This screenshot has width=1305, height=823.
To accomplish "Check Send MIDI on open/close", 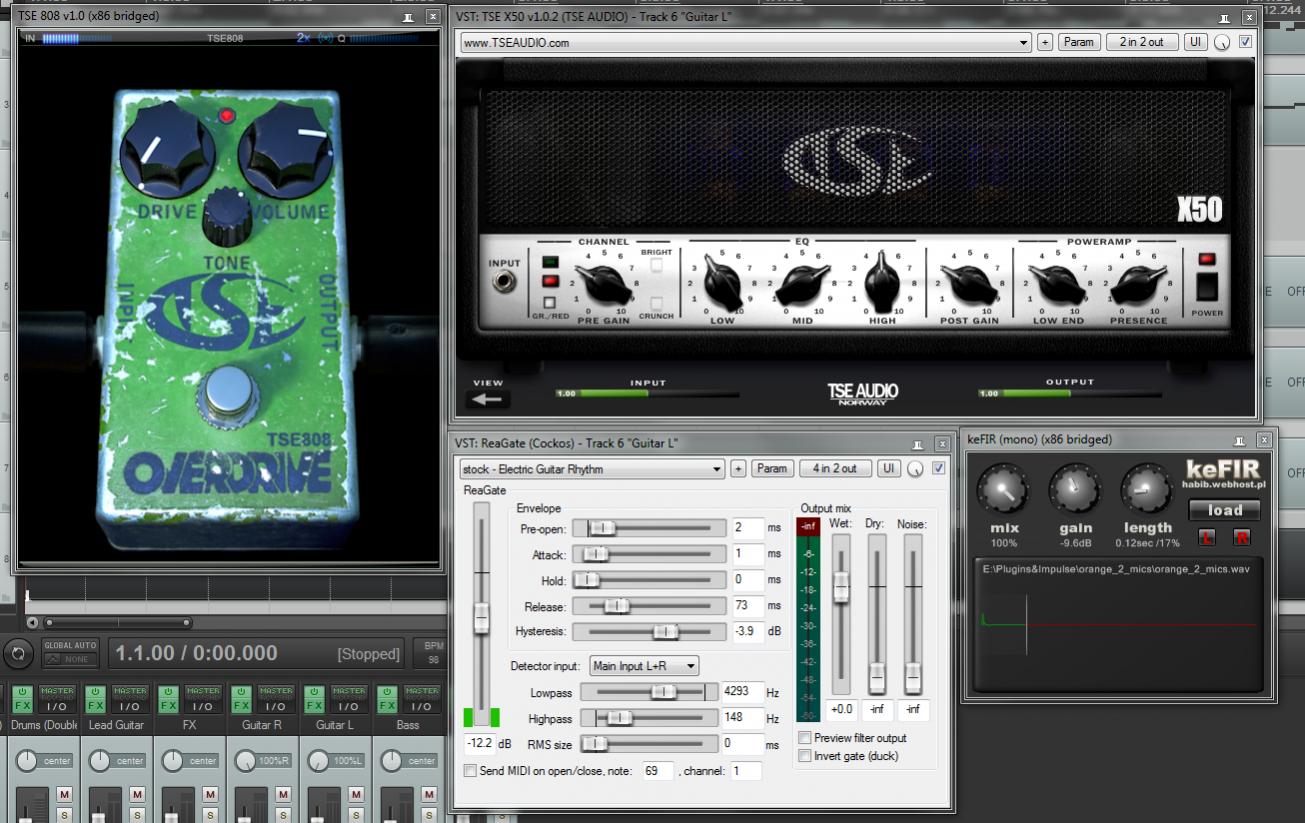I will 470,771.
